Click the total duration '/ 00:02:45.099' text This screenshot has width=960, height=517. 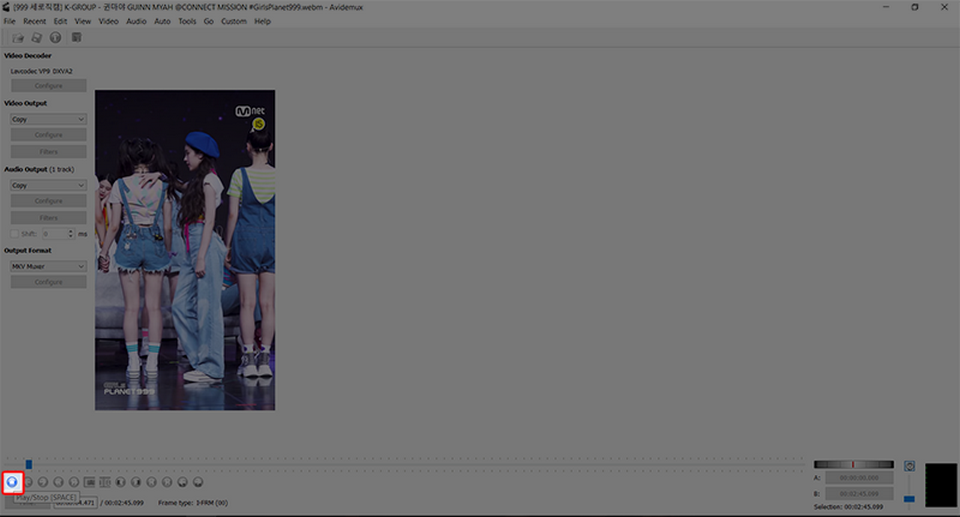pyautogui.click(x=122, y=503)
